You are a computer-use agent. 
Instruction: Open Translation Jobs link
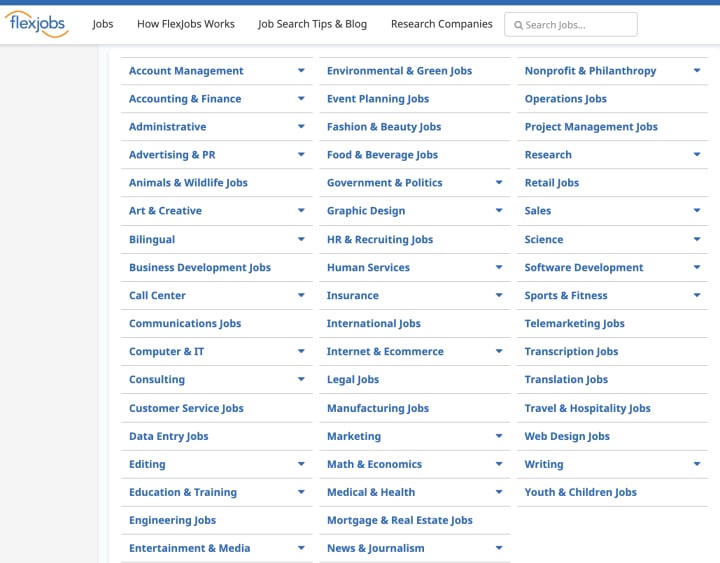click(x=566, y=379)
